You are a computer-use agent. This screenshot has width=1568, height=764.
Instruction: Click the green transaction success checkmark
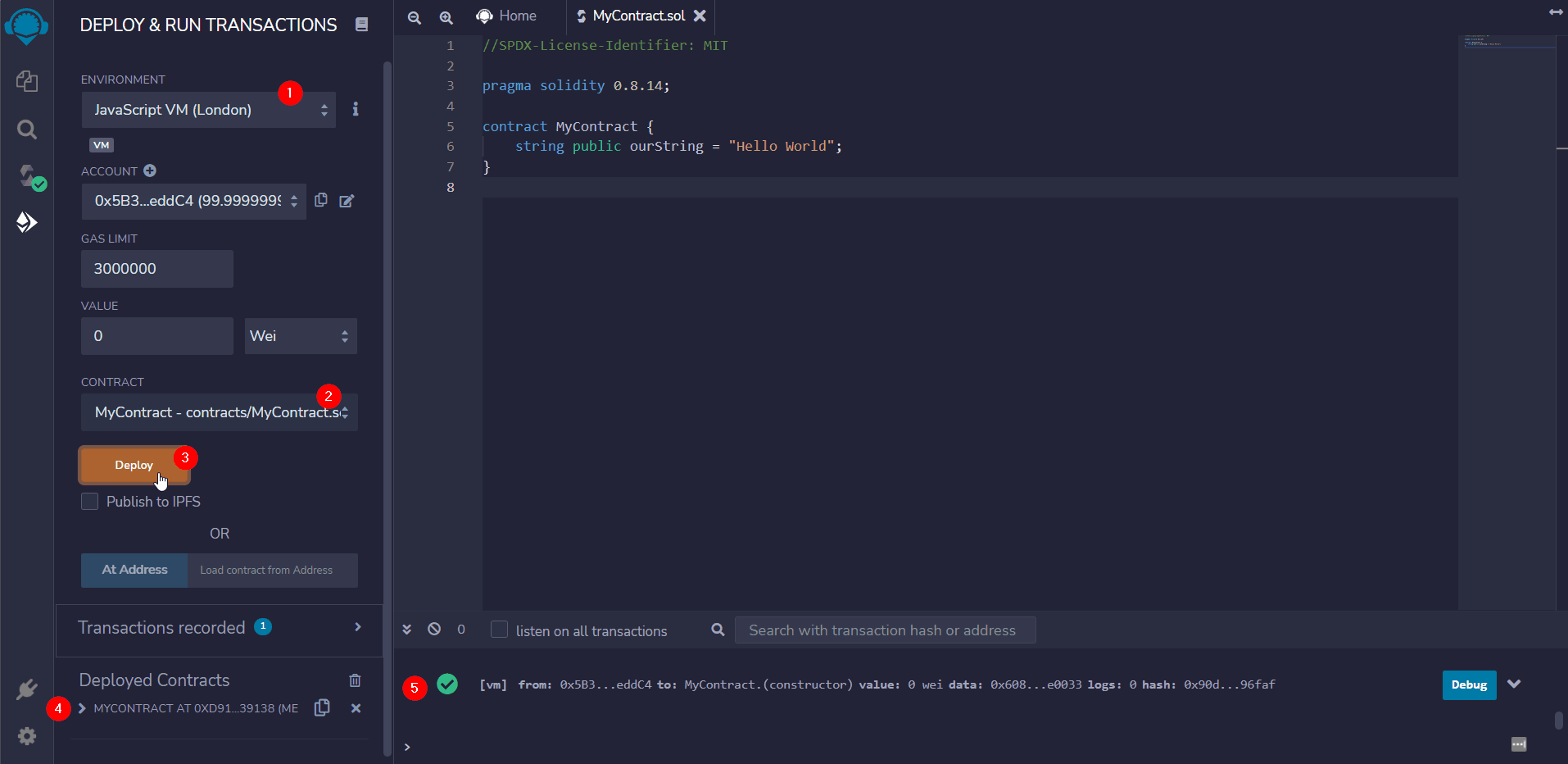[x=447, y=684]
